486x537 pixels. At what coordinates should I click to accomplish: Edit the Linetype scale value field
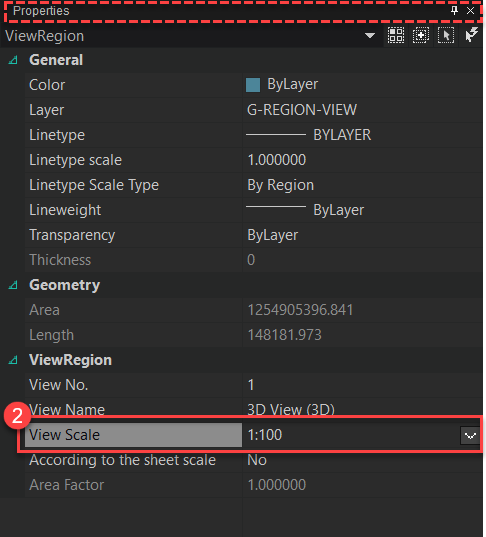click(362, 160)
